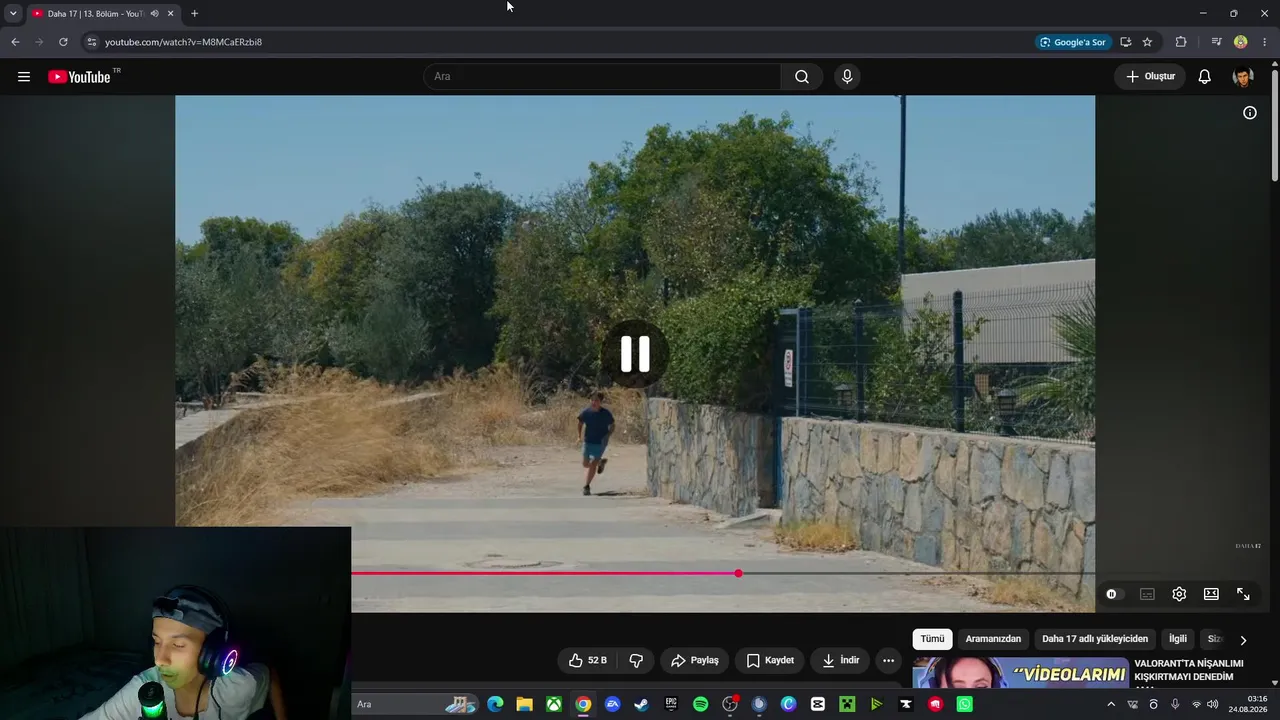Click the browser address bar URL

[x=184, y=42]
